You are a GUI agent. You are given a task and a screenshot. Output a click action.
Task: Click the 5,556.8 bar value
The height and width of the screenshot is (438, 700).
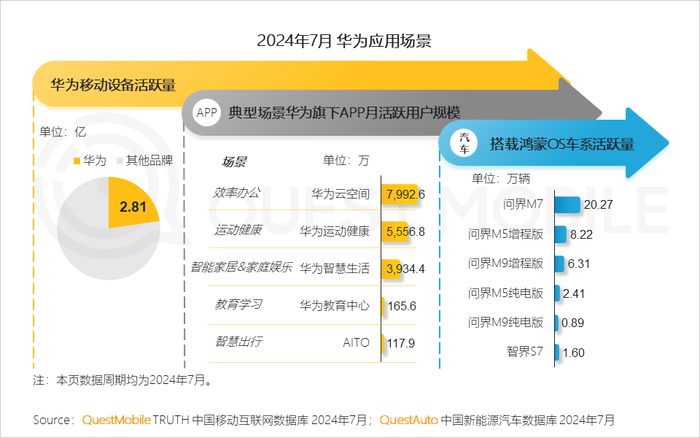[x=405, y=232]
